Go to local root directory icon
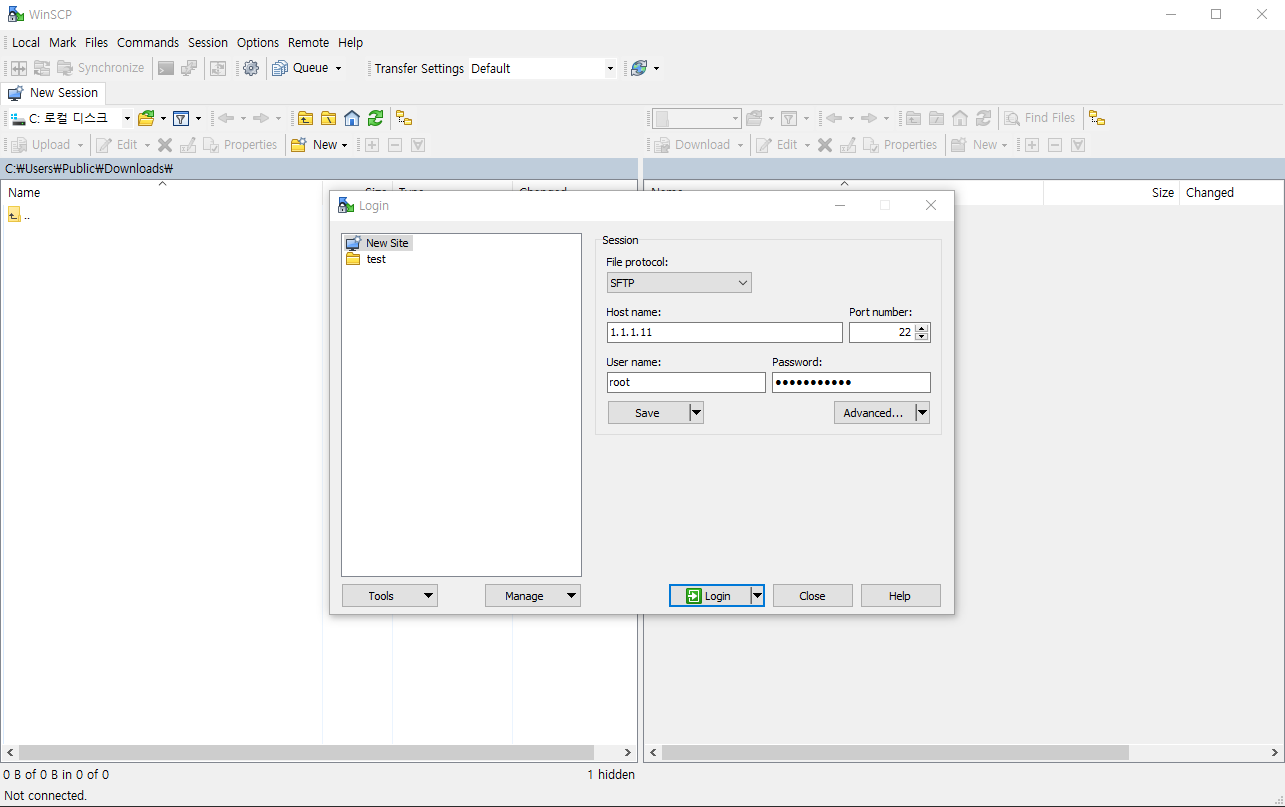The width and height of the screenshot is (1285, 807). pyautogui.click(x=328, y=118)
